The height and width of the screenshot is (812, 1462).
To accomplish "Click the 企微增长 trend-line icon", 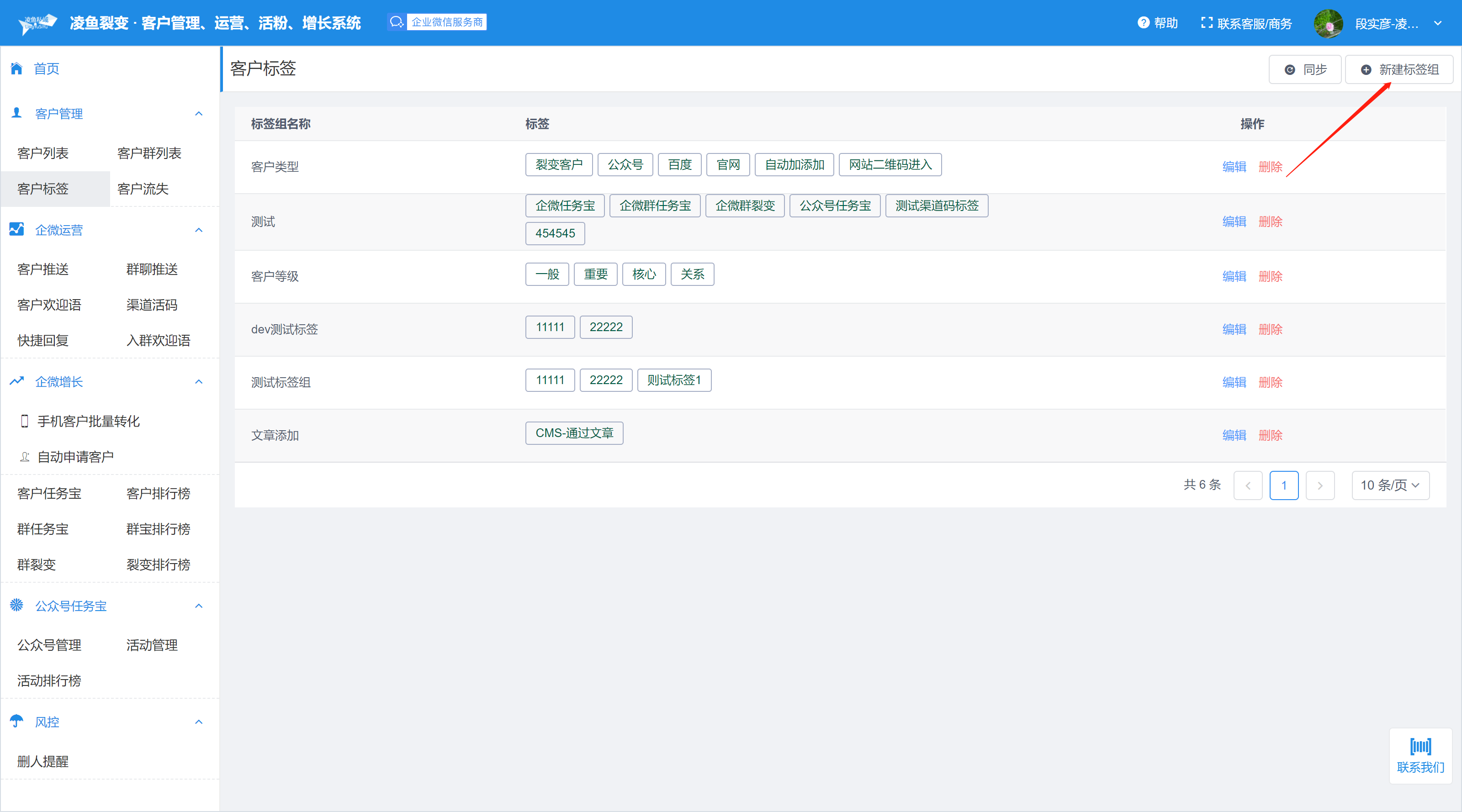I will point(16,381).
